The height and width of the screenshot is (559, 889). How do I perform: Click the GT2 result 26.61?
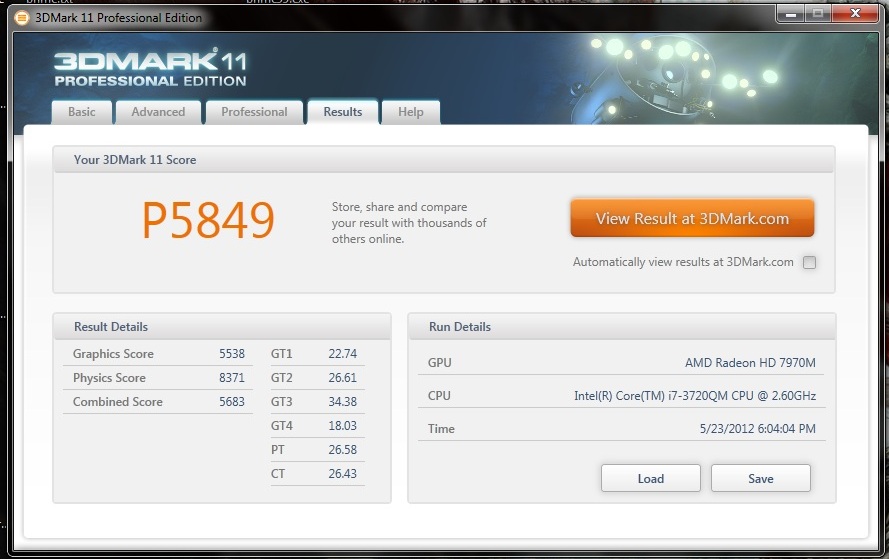click(x=342, y=378)
